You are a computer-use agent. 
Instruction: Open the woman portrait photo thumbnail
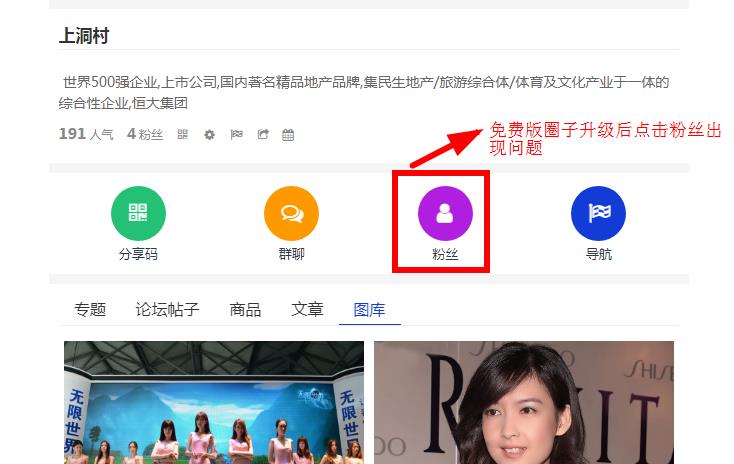click(x=524, y=402)
